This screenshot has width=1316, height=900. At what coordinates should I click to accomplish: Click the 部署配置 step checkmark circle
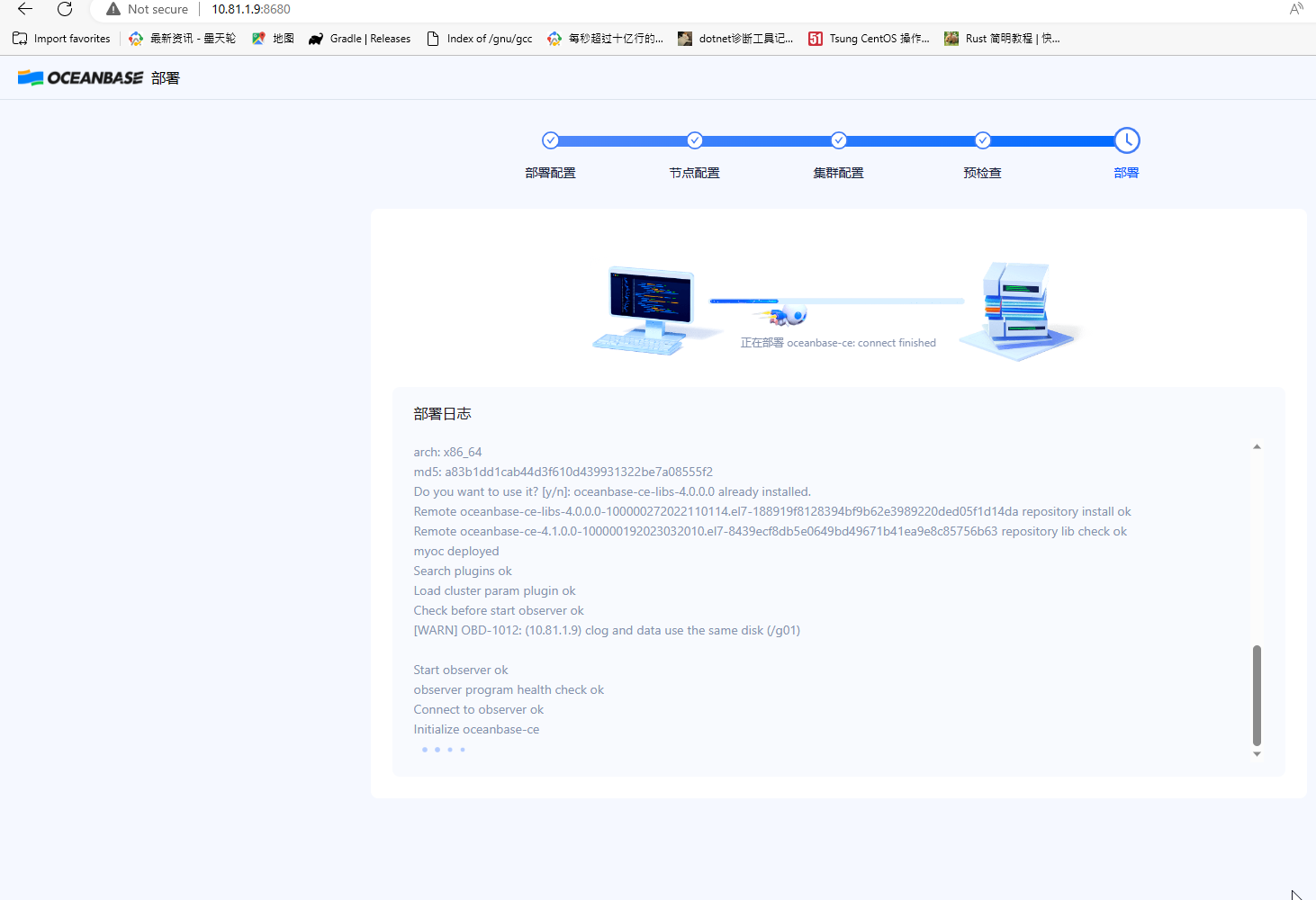tap(551, 140)
